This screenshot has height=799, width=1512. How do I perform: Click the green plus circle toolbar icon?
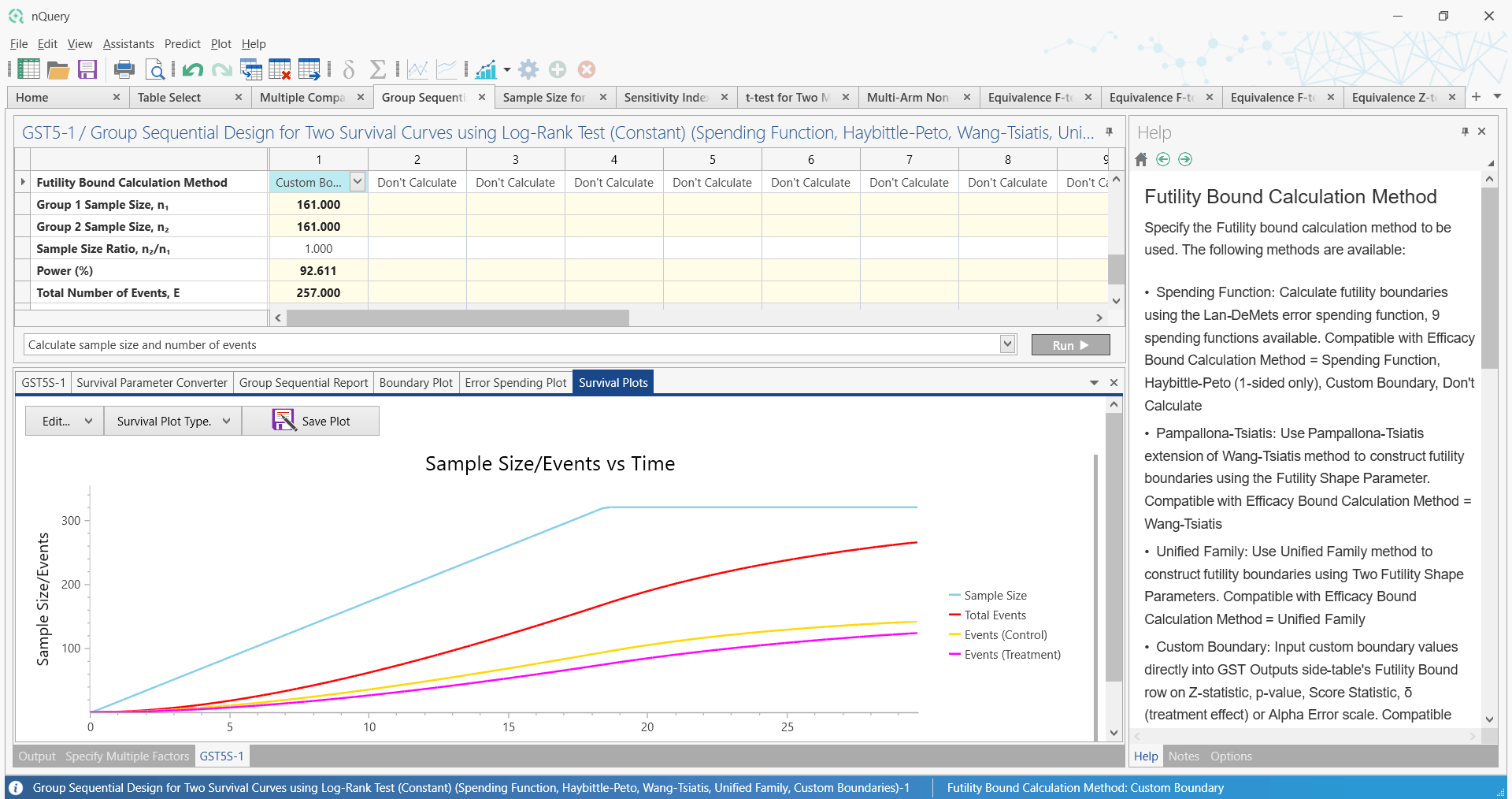558,69
